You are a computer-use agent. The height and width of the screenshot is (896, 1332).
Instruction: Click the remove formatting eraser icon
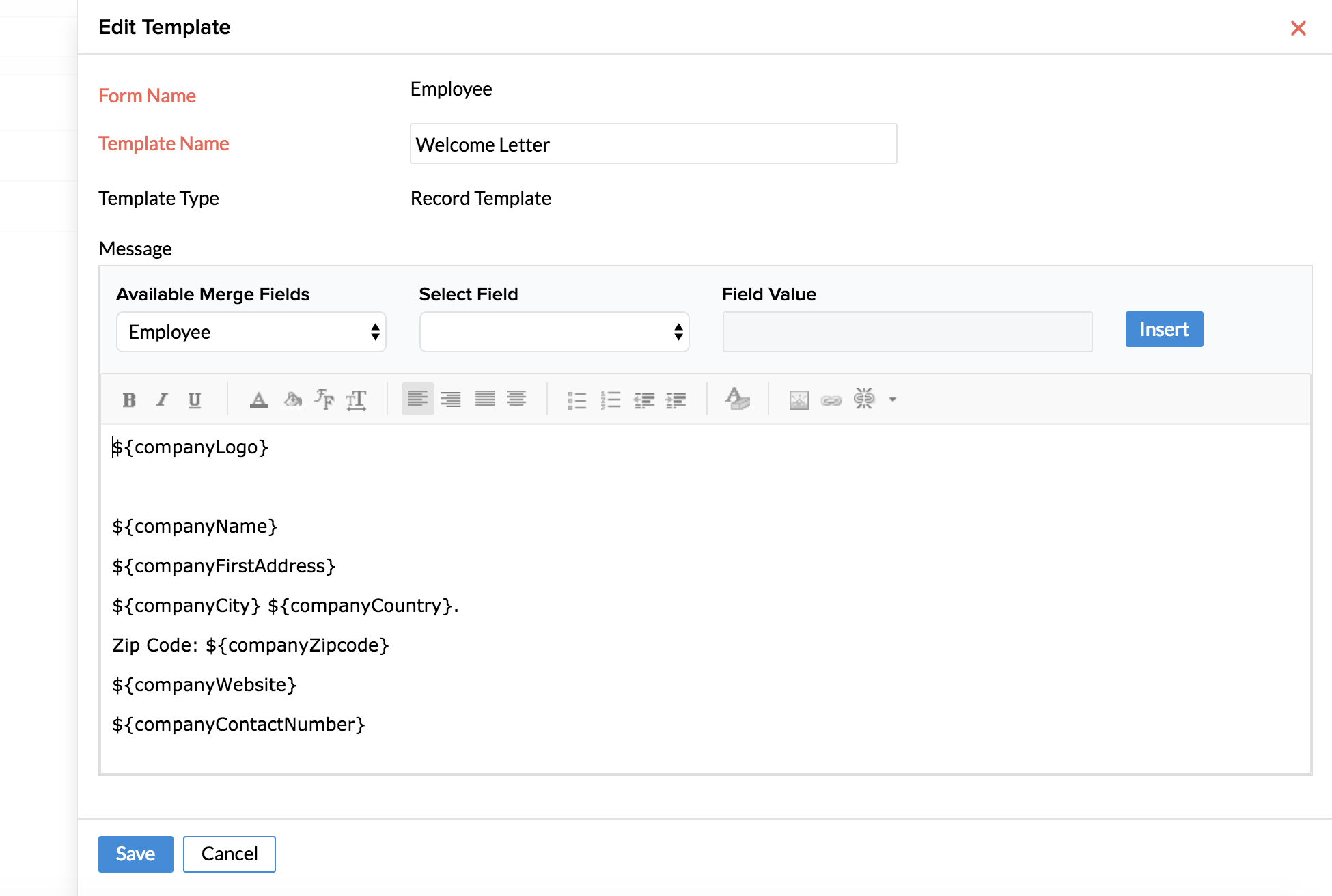[x=737, y=399]
